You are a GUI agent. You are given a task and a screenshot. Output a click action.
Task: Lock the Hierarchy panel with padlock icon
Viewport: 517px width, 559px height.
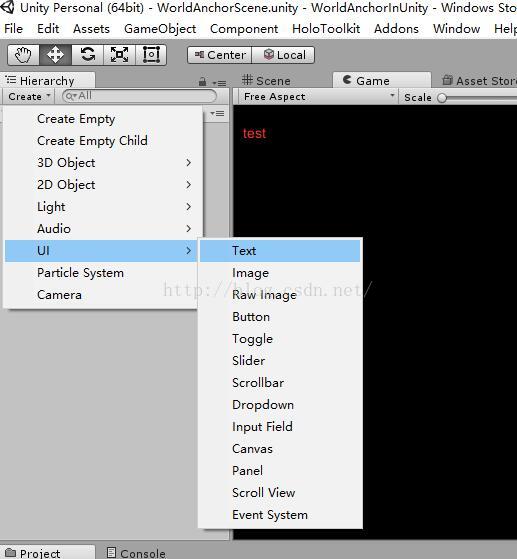point(203,82)
